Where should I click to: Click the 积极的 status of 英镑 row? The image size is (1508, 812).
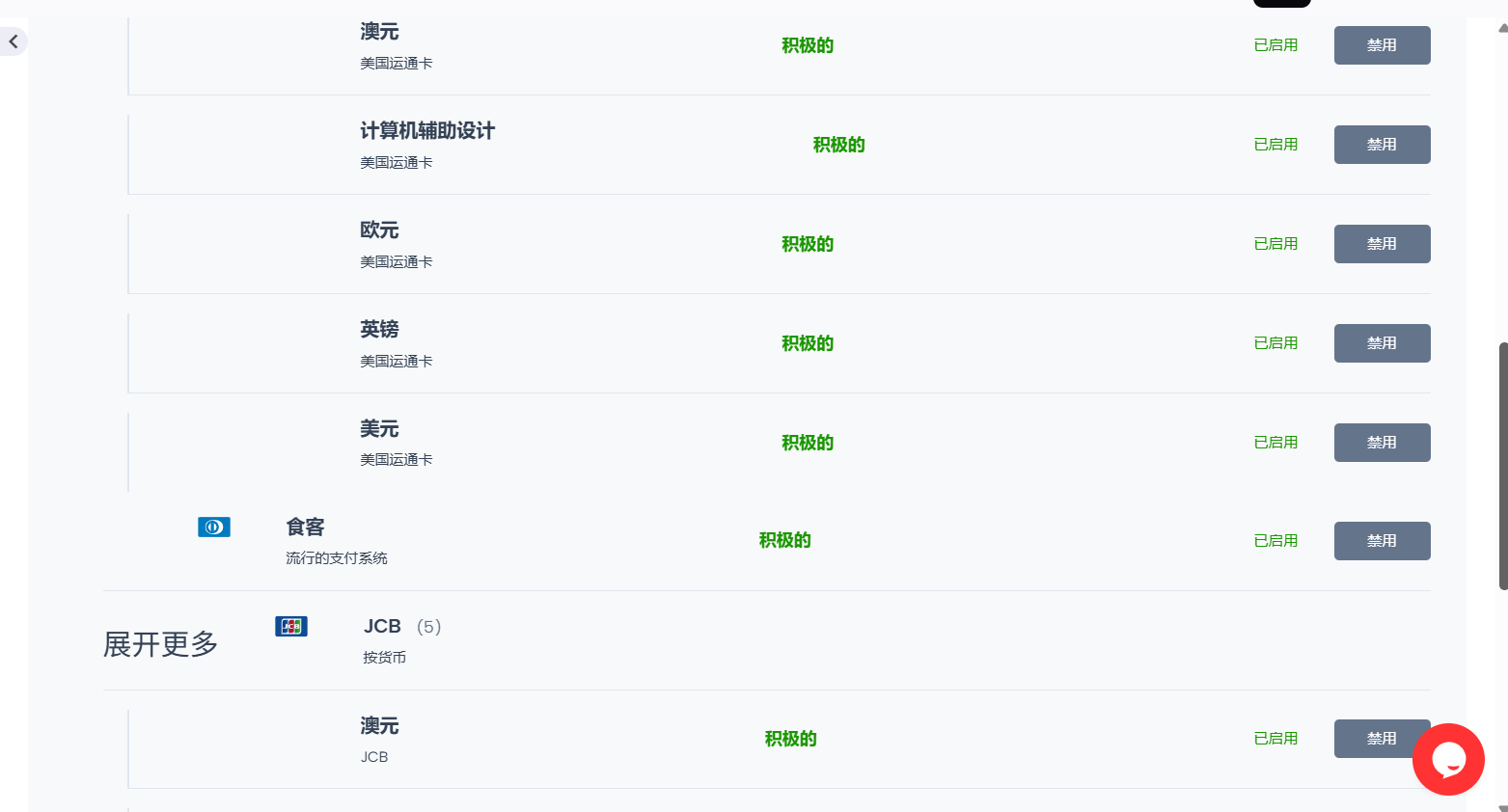click(808, 343)
